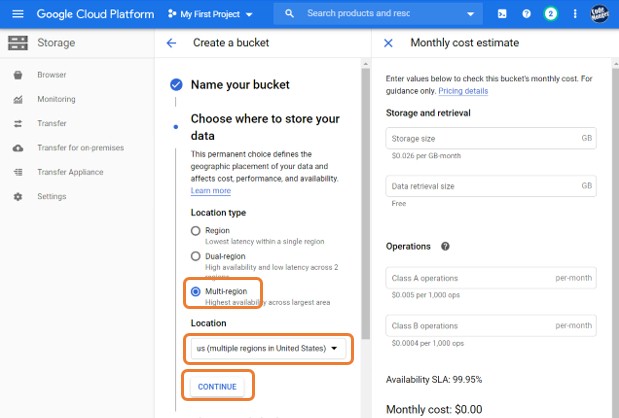Open Transfer for on-premises item
Screen dimensions: 619x418
(81, 148)
